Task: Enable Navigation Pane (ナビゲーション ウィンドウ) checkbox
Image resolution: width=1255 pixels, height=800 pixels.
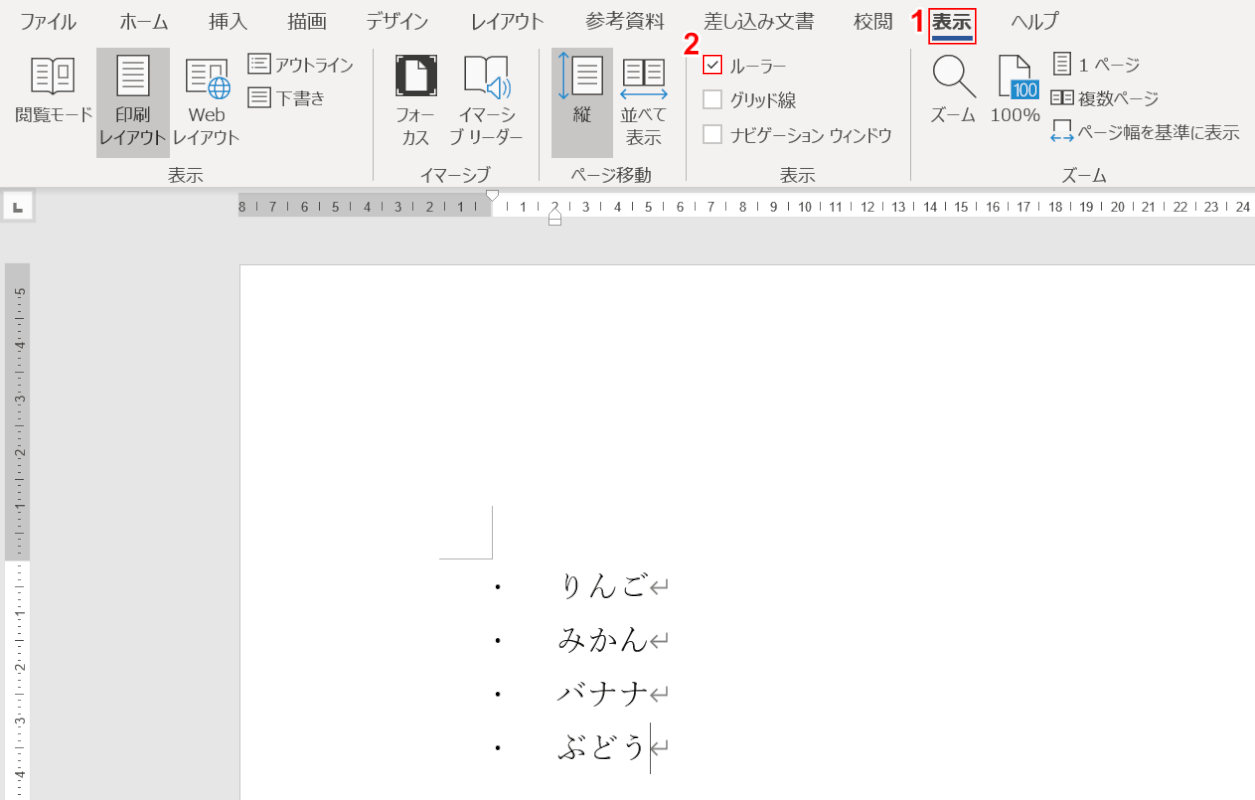Action: [x=712, y=134]
